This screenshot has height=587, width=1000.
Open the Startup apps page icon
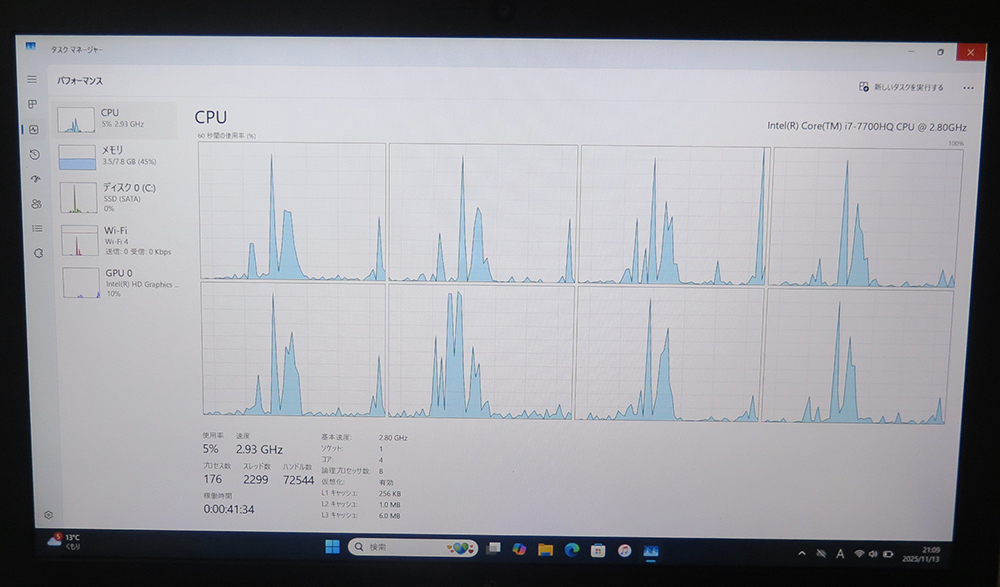(36, 179)
